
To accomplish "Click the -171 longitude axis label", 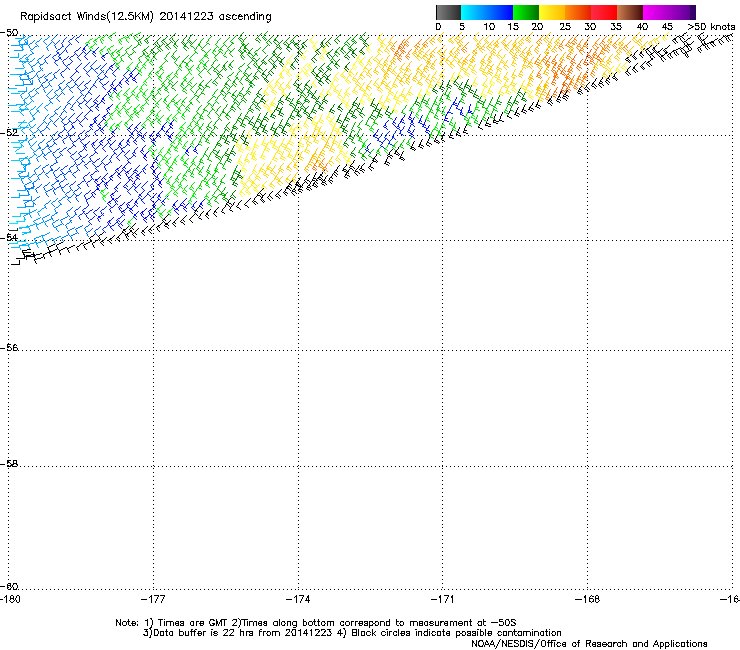I will (x=443, y=599).
